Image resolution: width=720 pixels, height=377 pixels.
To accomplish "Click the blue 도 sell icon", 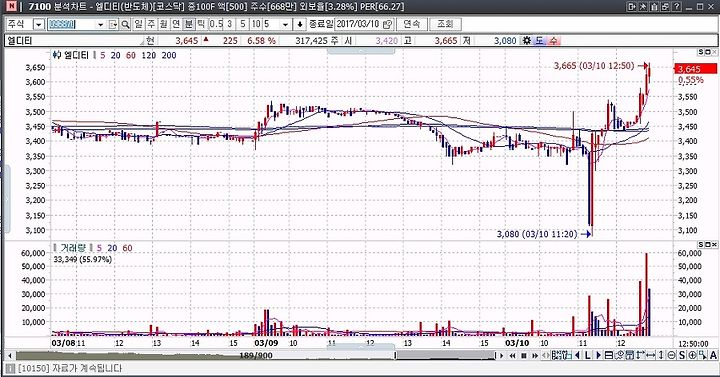I will click(x=540, y=40).
